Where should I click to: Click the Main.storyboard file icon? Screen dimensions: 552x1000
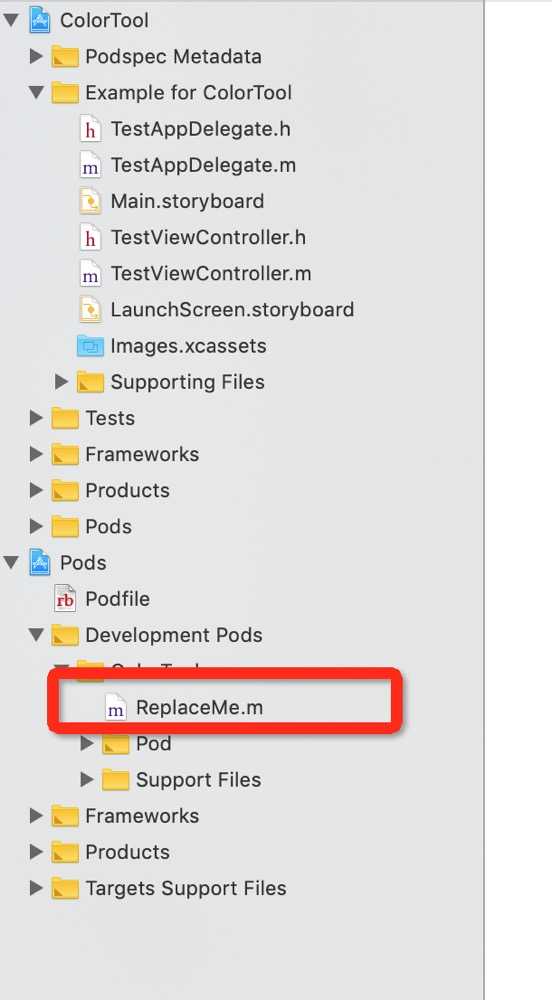click(x=90, y=202)
